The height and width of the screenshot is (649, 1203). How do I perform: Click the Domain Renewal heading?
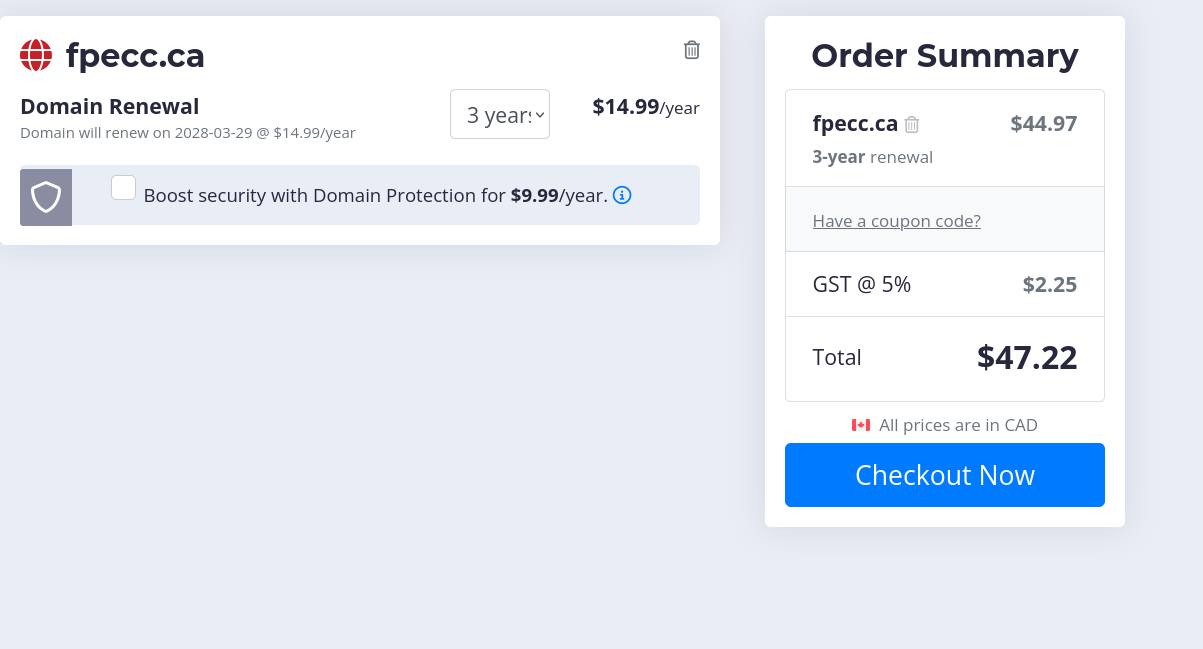110,106
